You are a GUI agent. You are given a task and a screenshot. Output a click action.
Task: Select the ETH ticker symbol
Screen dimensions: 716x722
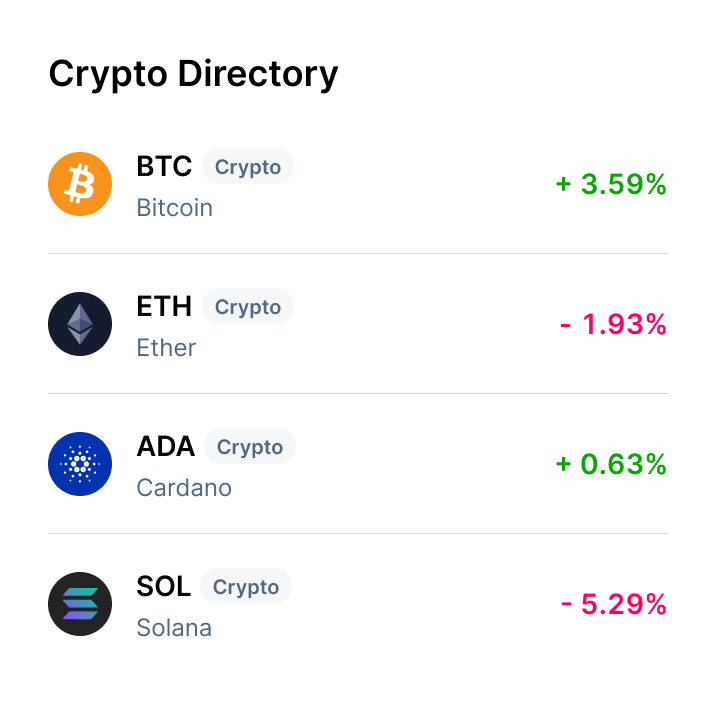[x=164, y=306]
